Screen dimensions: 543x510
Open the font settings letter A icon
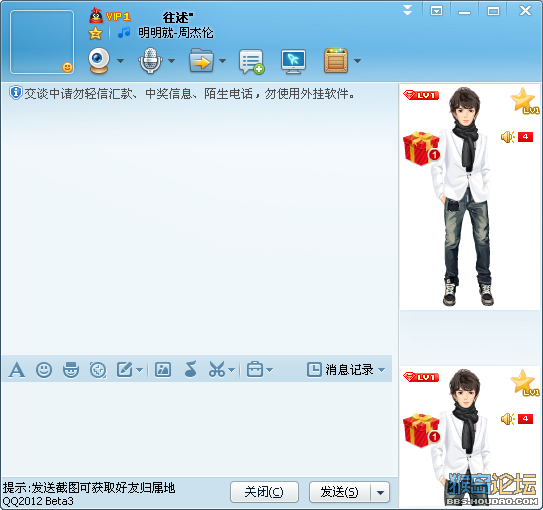click(17, 370)
